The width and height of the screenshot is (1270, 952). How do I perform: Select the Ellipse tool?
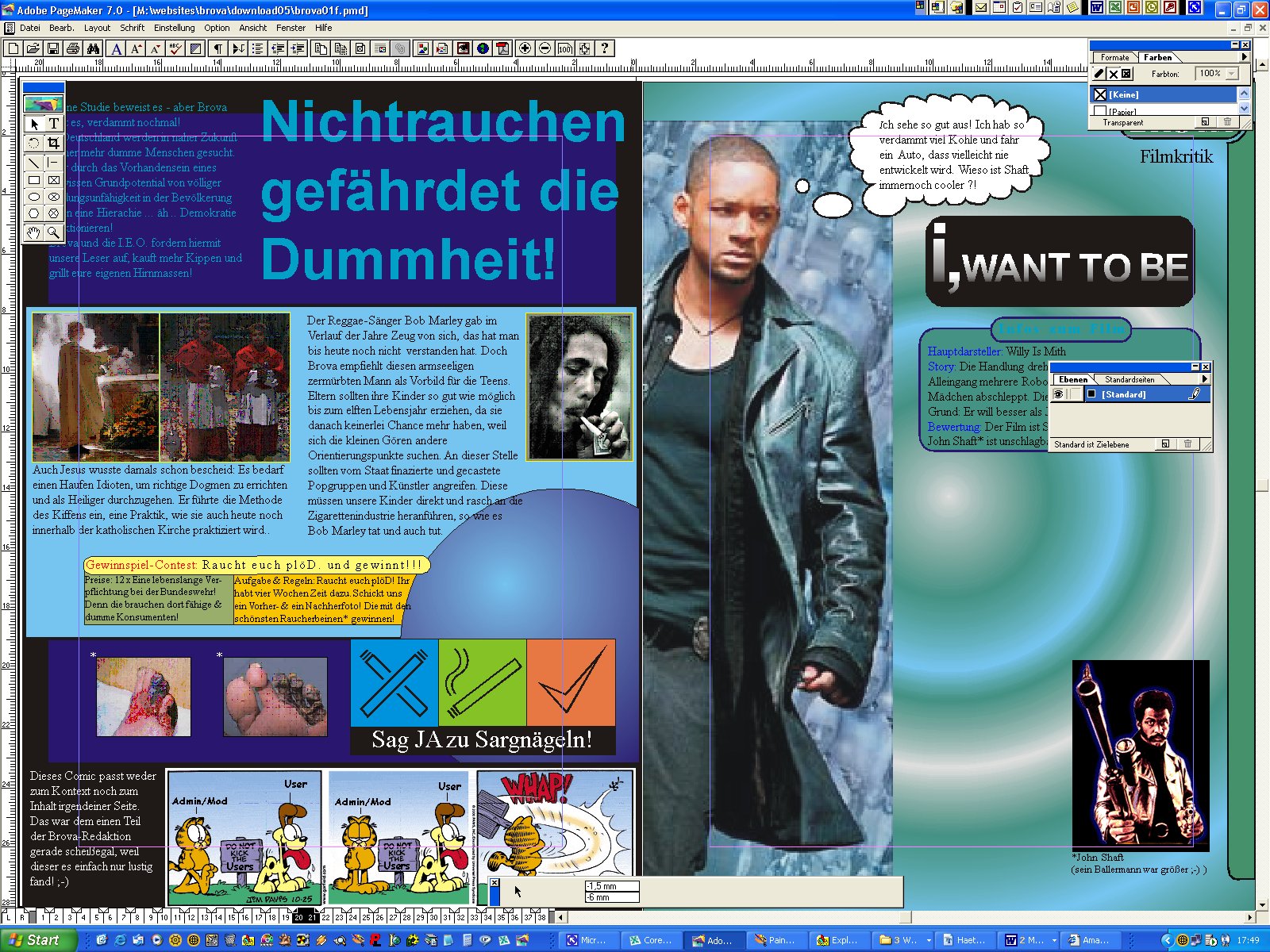click(34, 197)
